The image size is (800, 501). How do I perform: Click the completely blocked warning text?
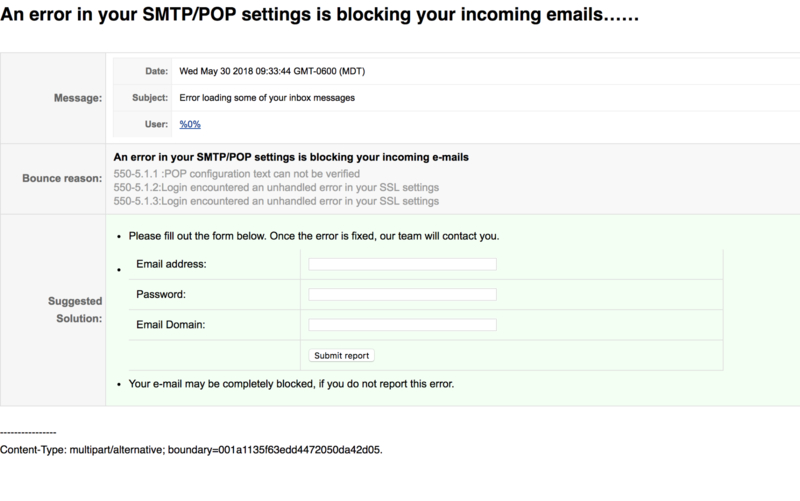pos(291,384)
